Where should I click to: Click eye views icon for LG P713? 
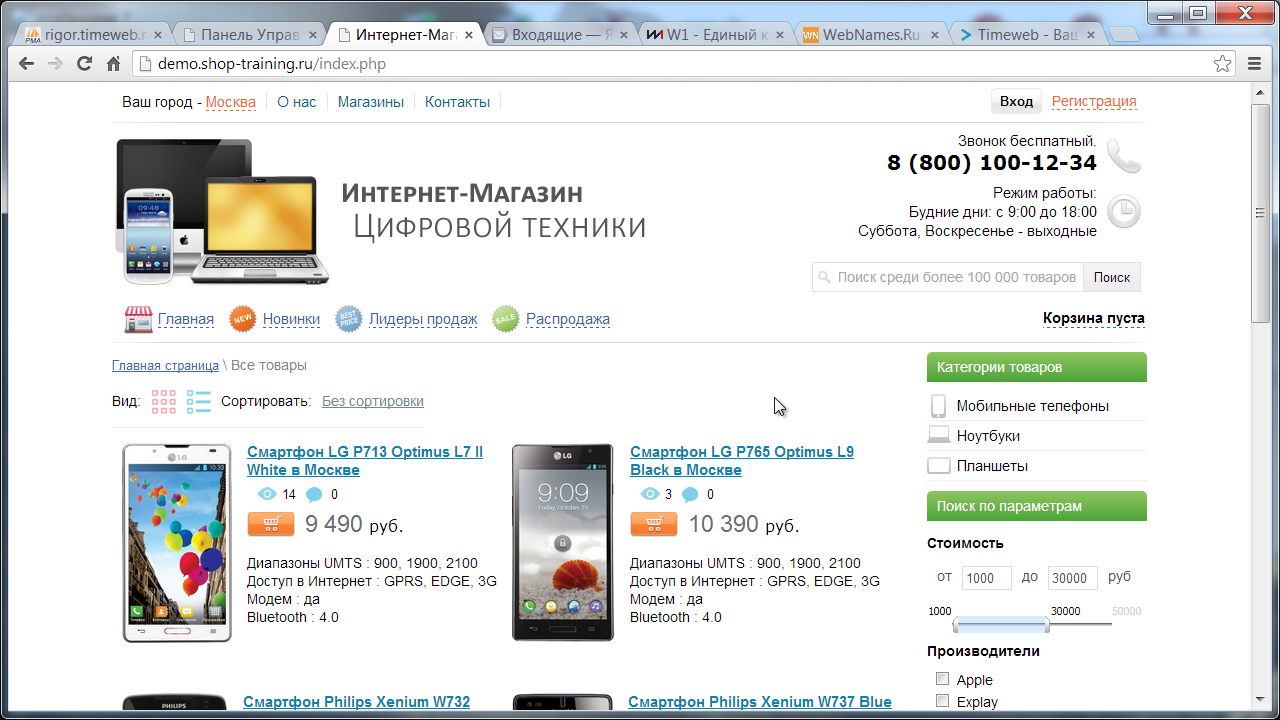pyautogui.click(x=266, y=494)
